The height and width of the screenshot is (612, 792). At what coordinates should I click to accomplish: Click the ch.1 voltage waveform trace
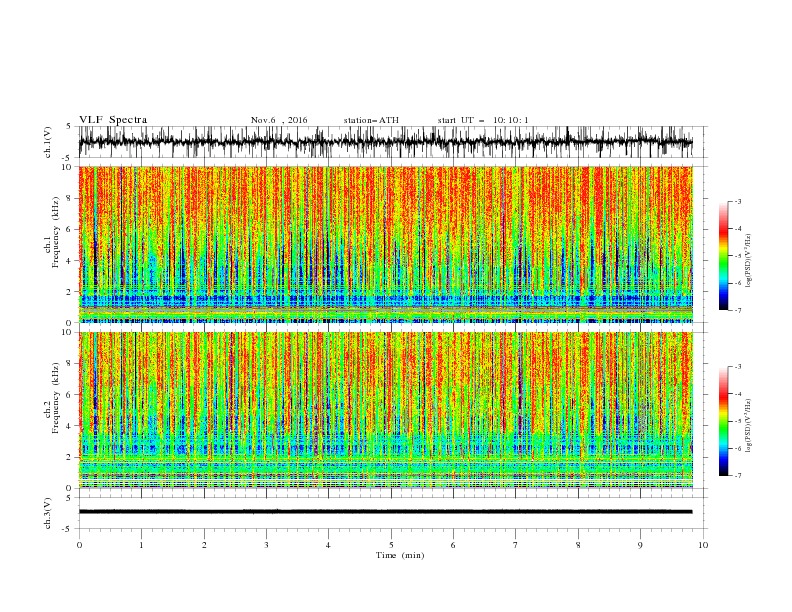386,142
